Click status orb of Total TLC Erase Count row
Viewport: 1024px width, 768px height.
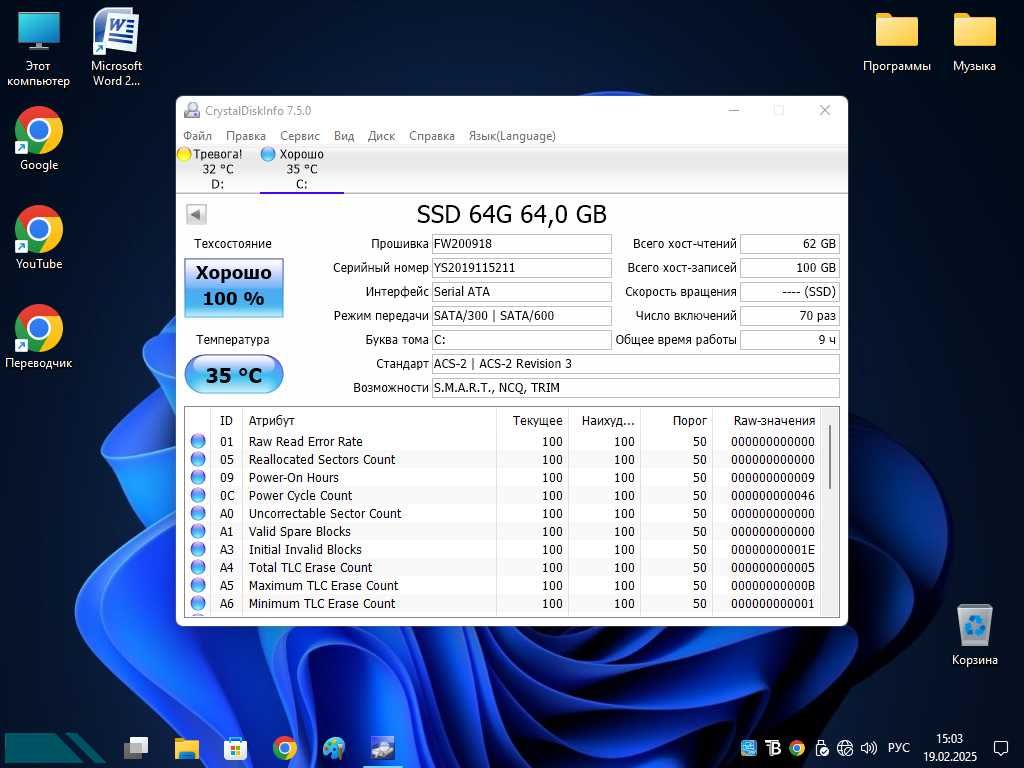(x=198, y=568)
